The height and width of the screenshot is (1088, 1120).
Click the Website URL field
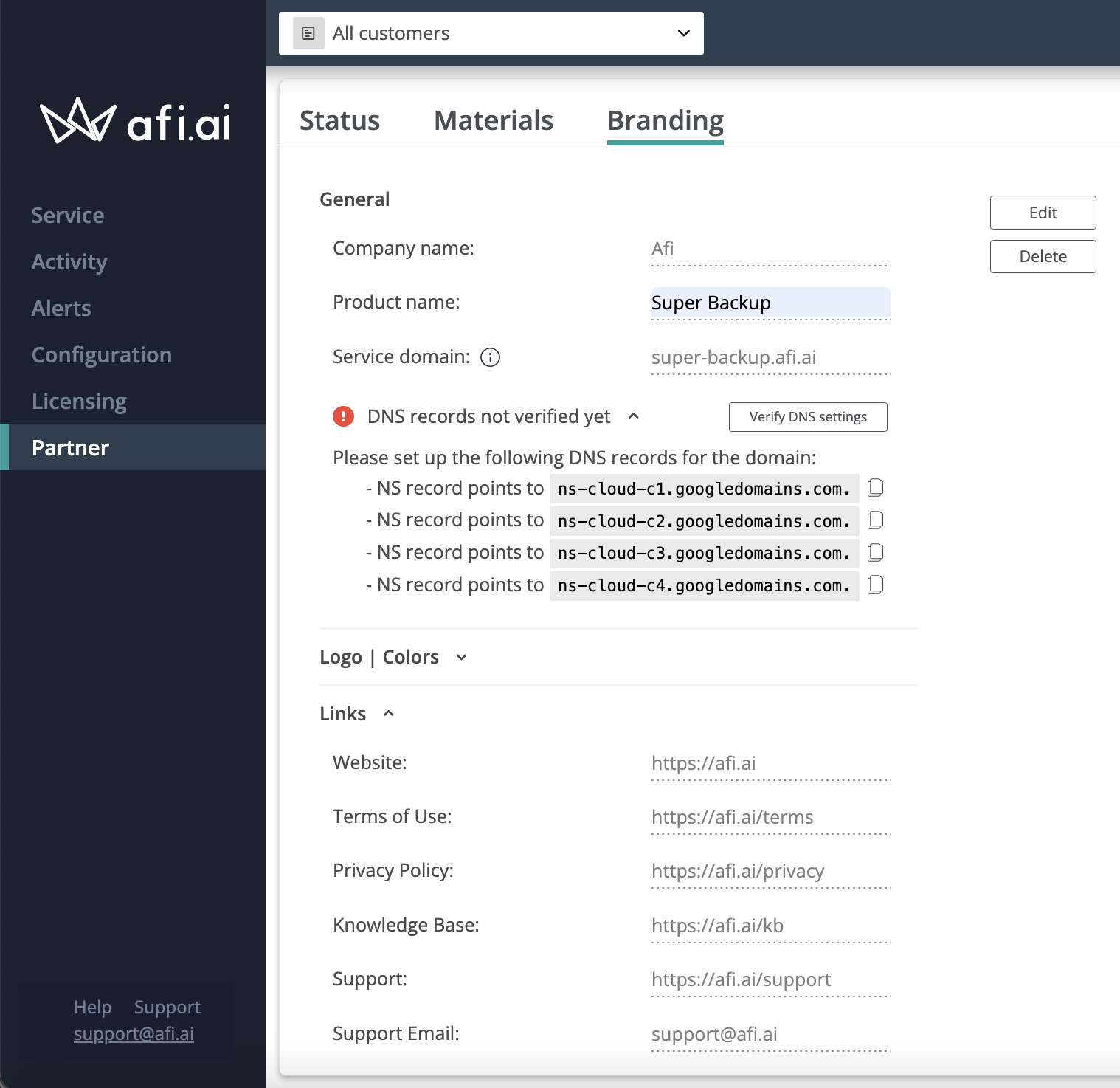(x=770, y=764)
